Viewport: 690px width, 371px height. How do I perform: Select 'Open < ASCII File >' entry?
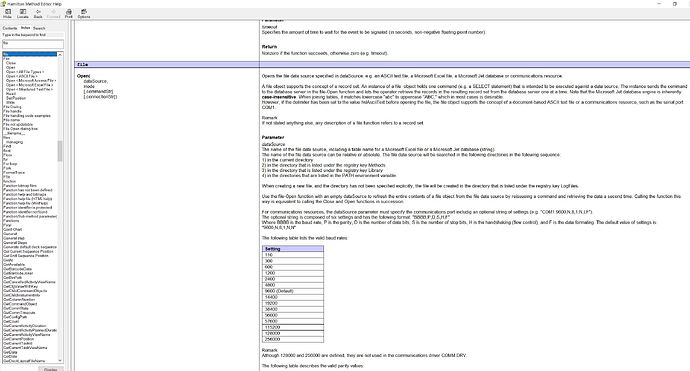tap(22, 76)
